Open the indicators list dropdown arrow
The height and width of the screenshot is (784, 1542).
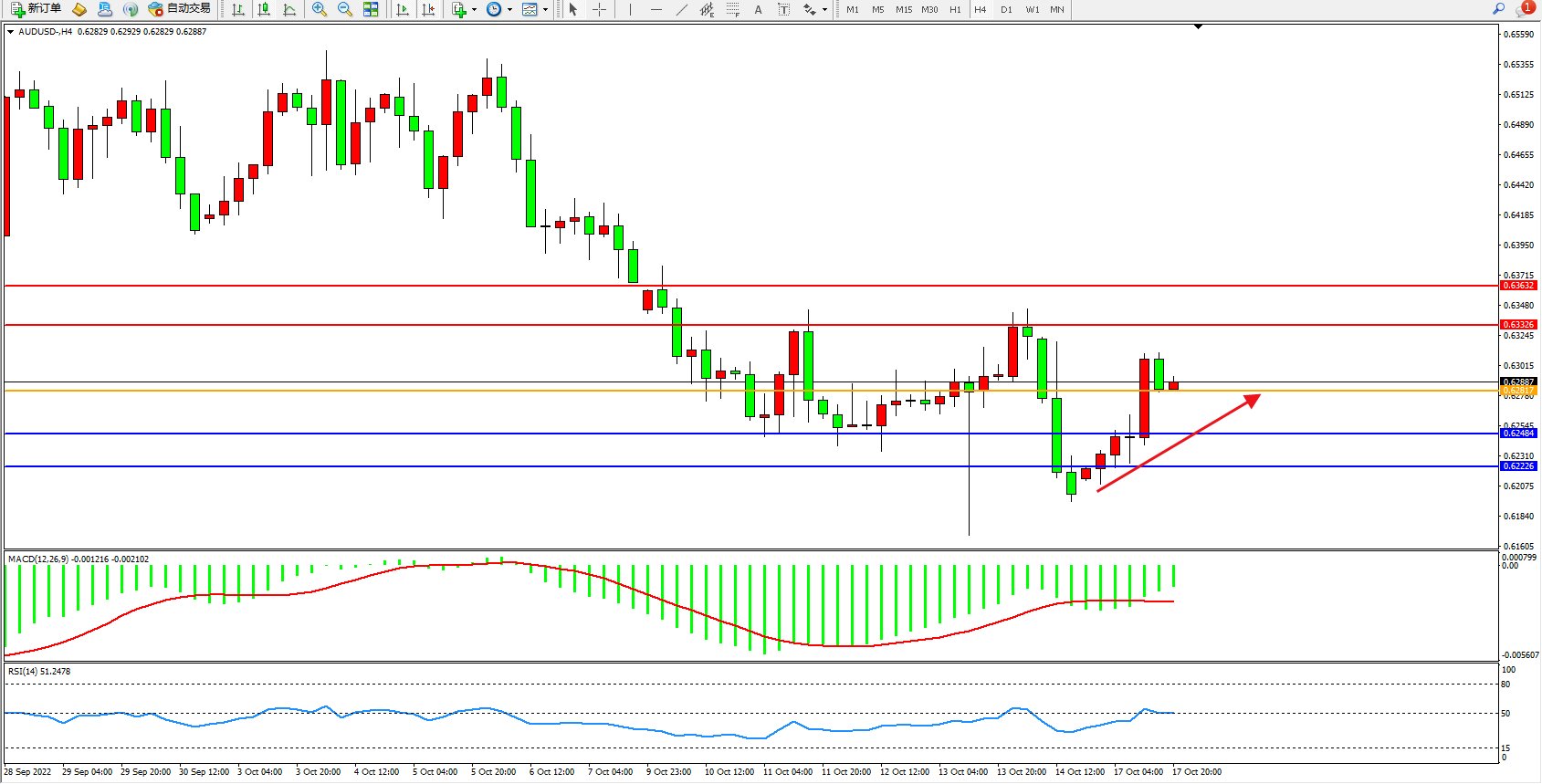[474, 10]
